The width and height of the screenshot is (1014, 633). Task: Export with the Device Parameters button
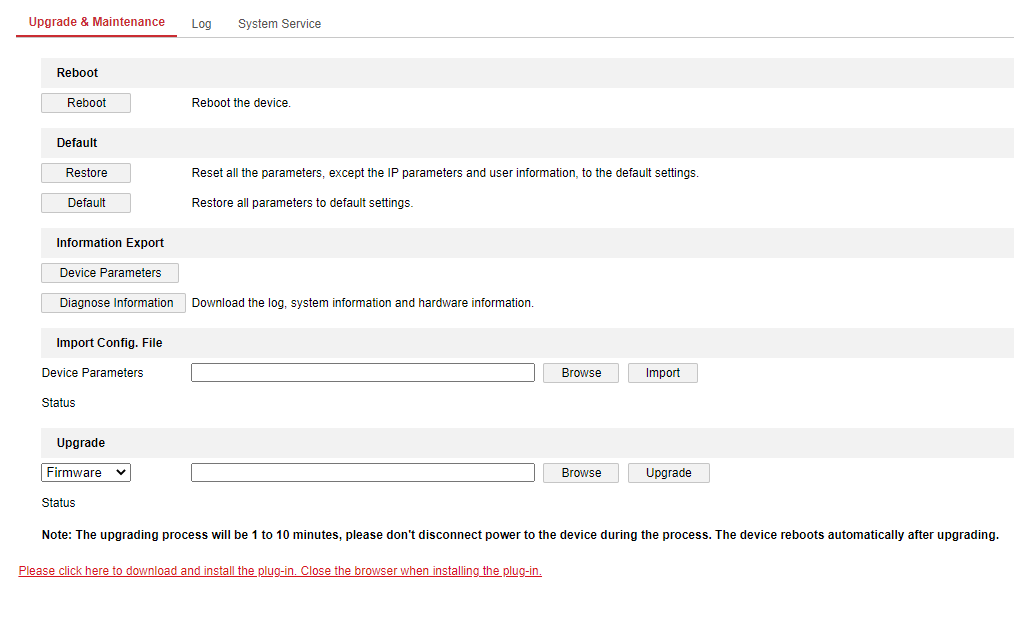pos(110,273)
